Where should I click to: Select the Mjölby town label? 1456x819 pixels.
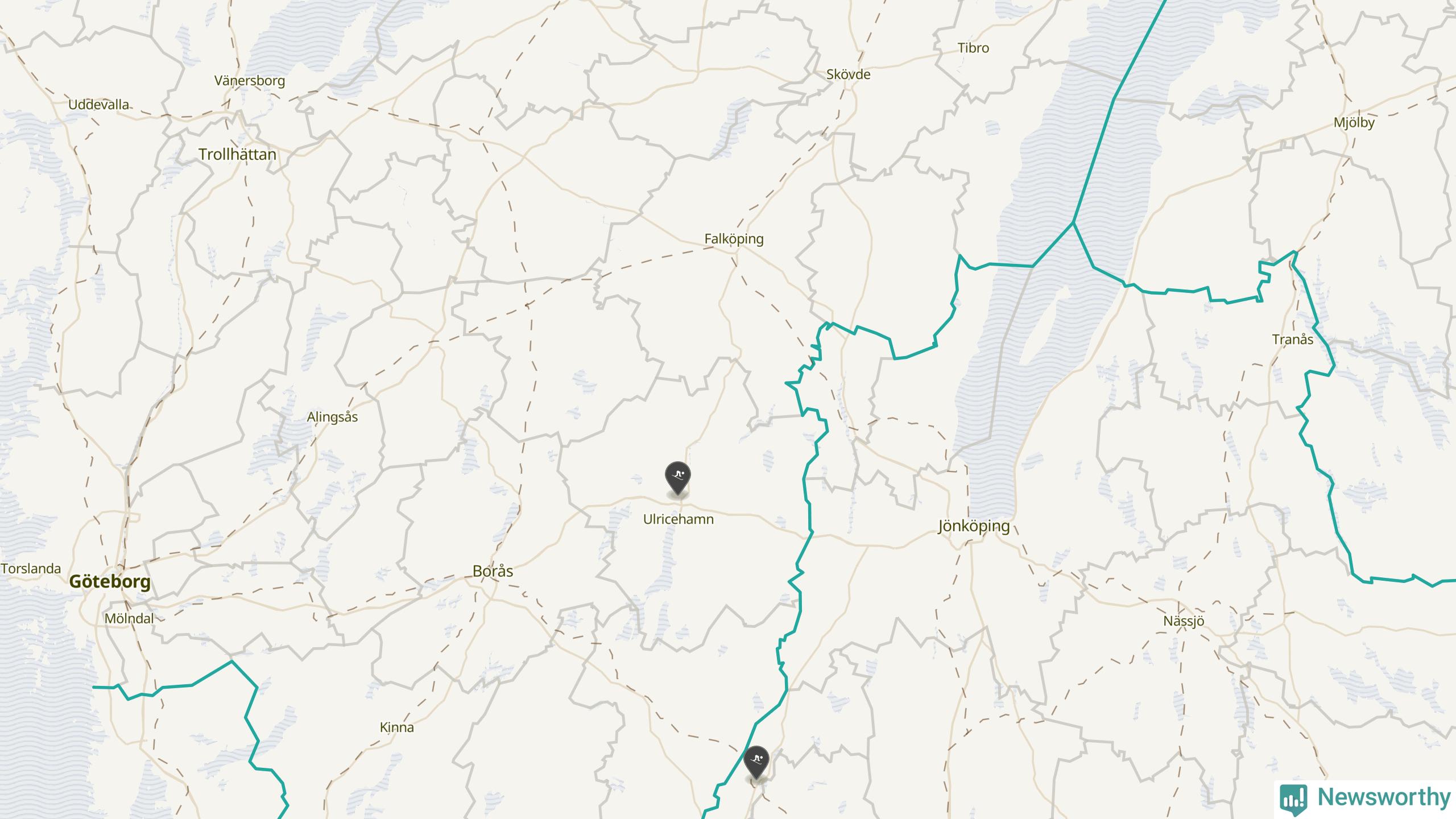1354,123
